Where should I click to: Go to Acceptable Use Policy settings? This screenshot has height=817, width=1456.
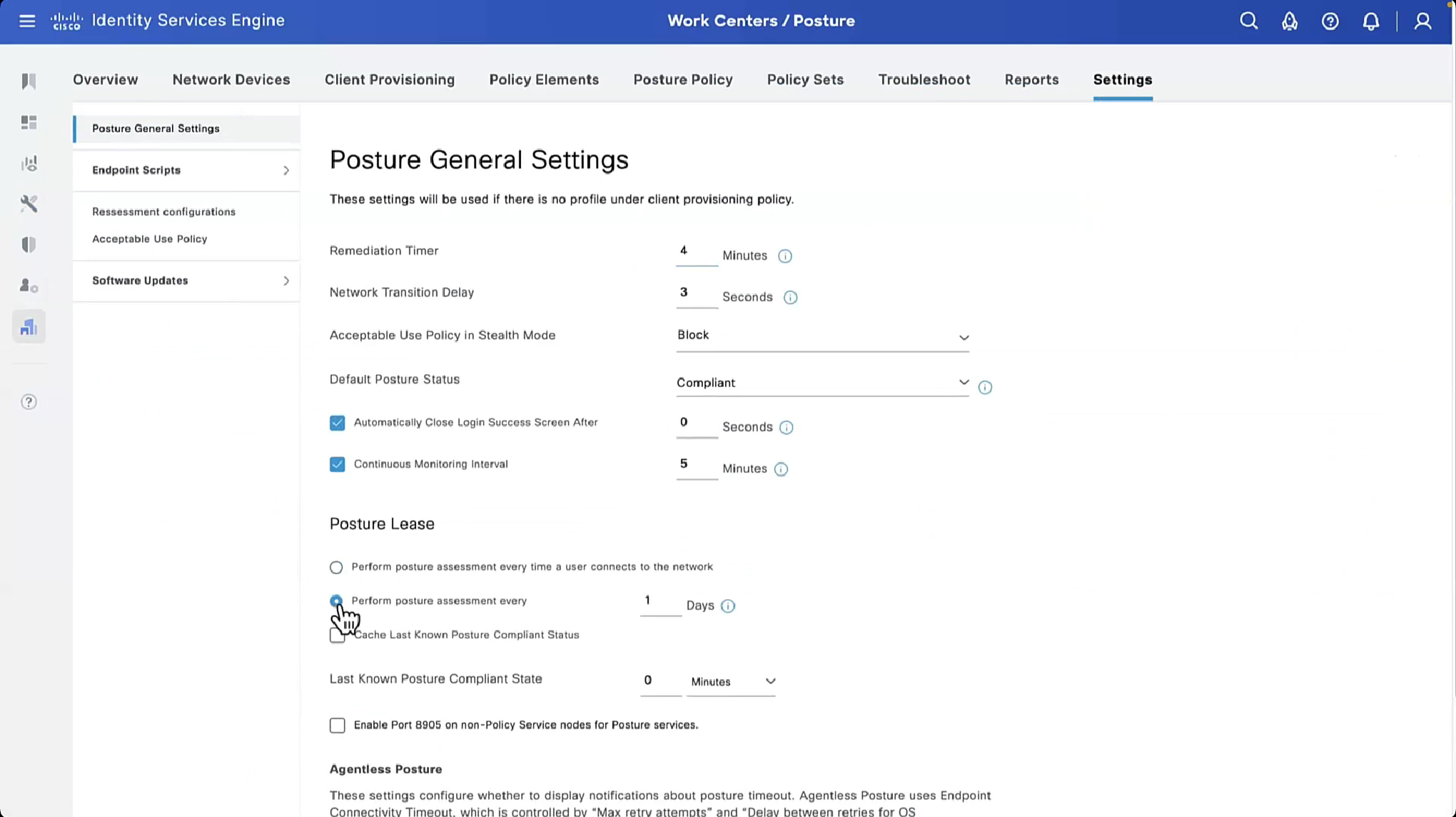149,239
